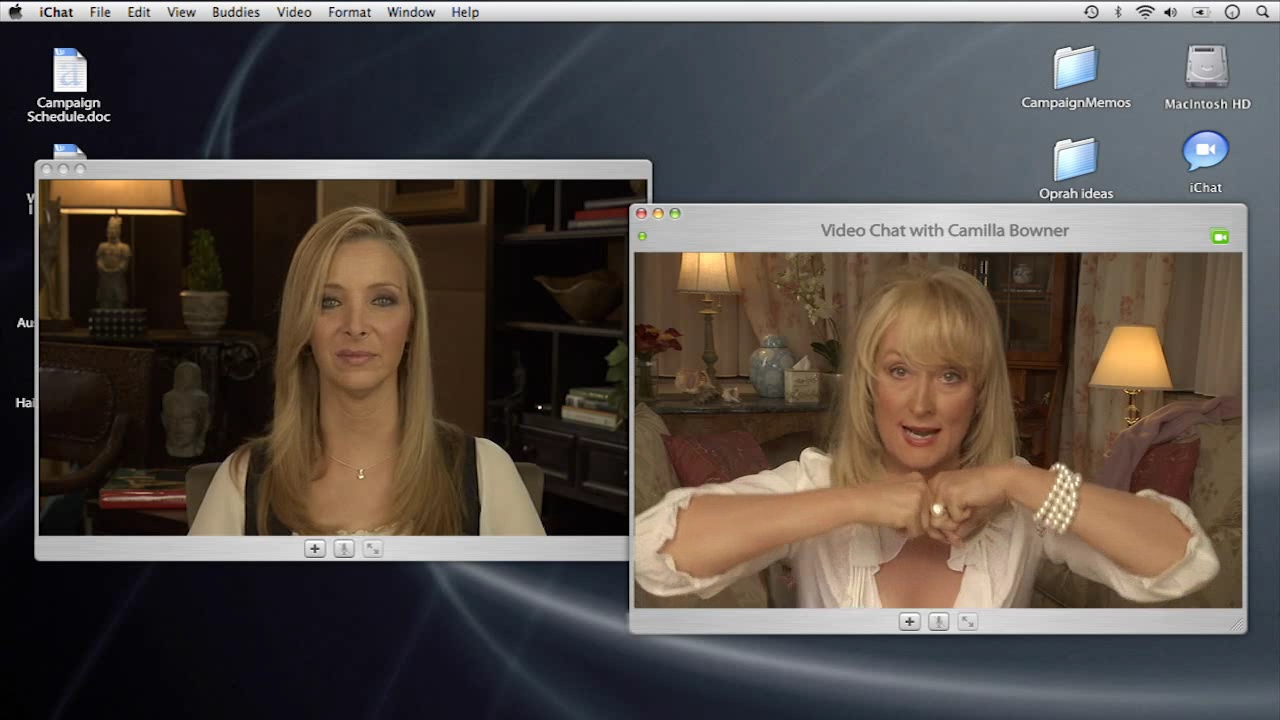Open Spotlight search magnifier
1280x720 pixels.
click(x=1262, y=12)
